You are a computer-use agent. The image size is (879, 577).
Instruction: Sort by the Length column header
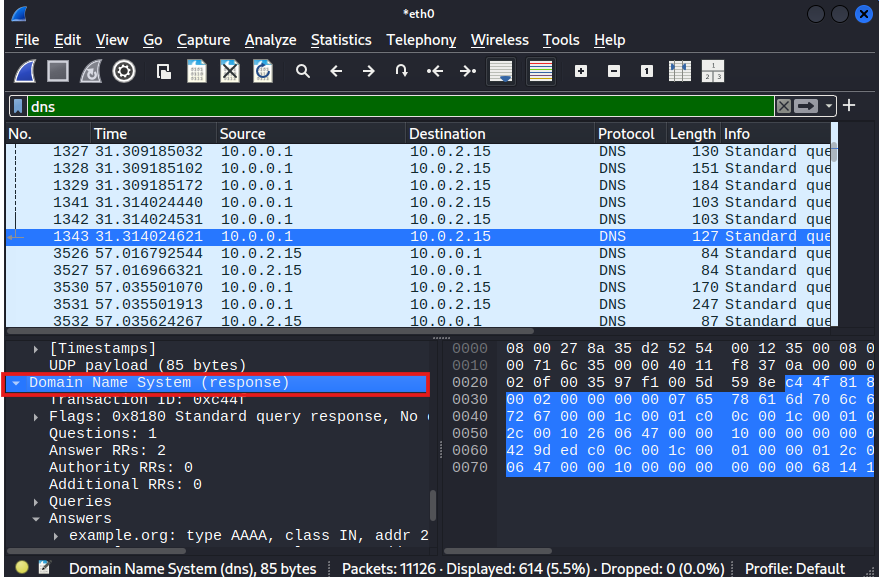(x=693, y=133)
